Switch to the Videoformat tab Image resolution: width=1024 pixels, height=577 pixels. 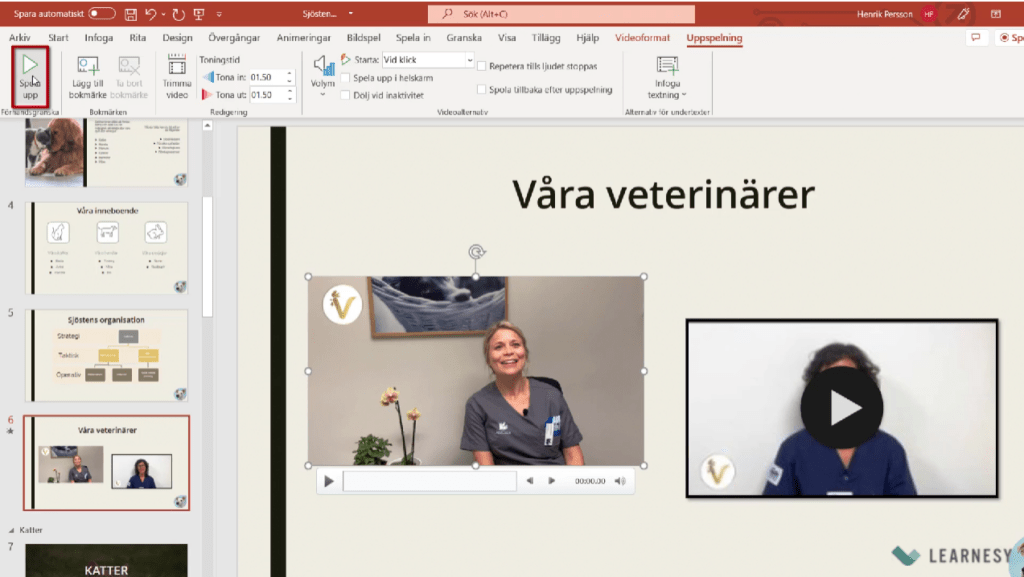642,38
